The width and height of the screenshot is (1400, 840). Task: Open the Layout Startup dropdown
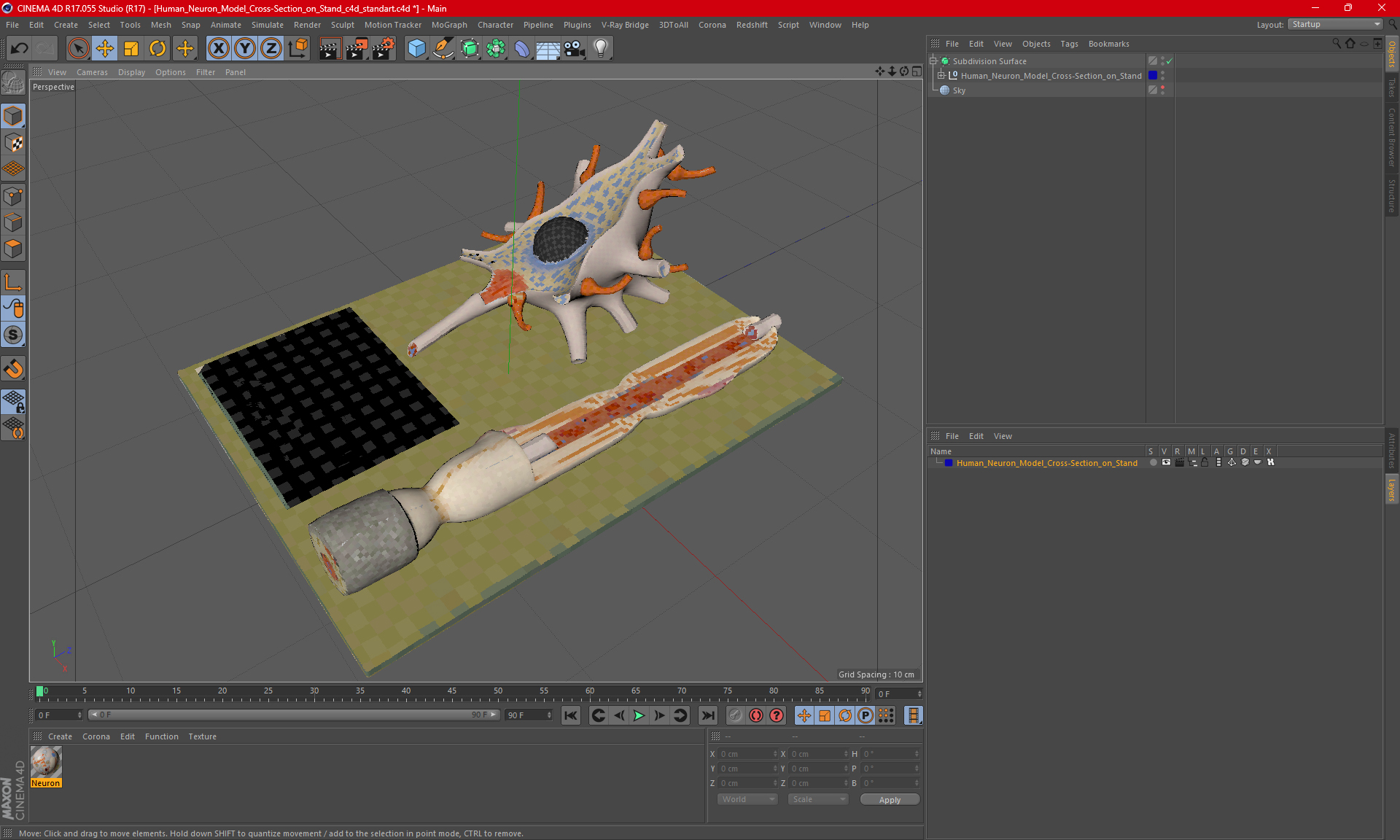(1335, 24)
